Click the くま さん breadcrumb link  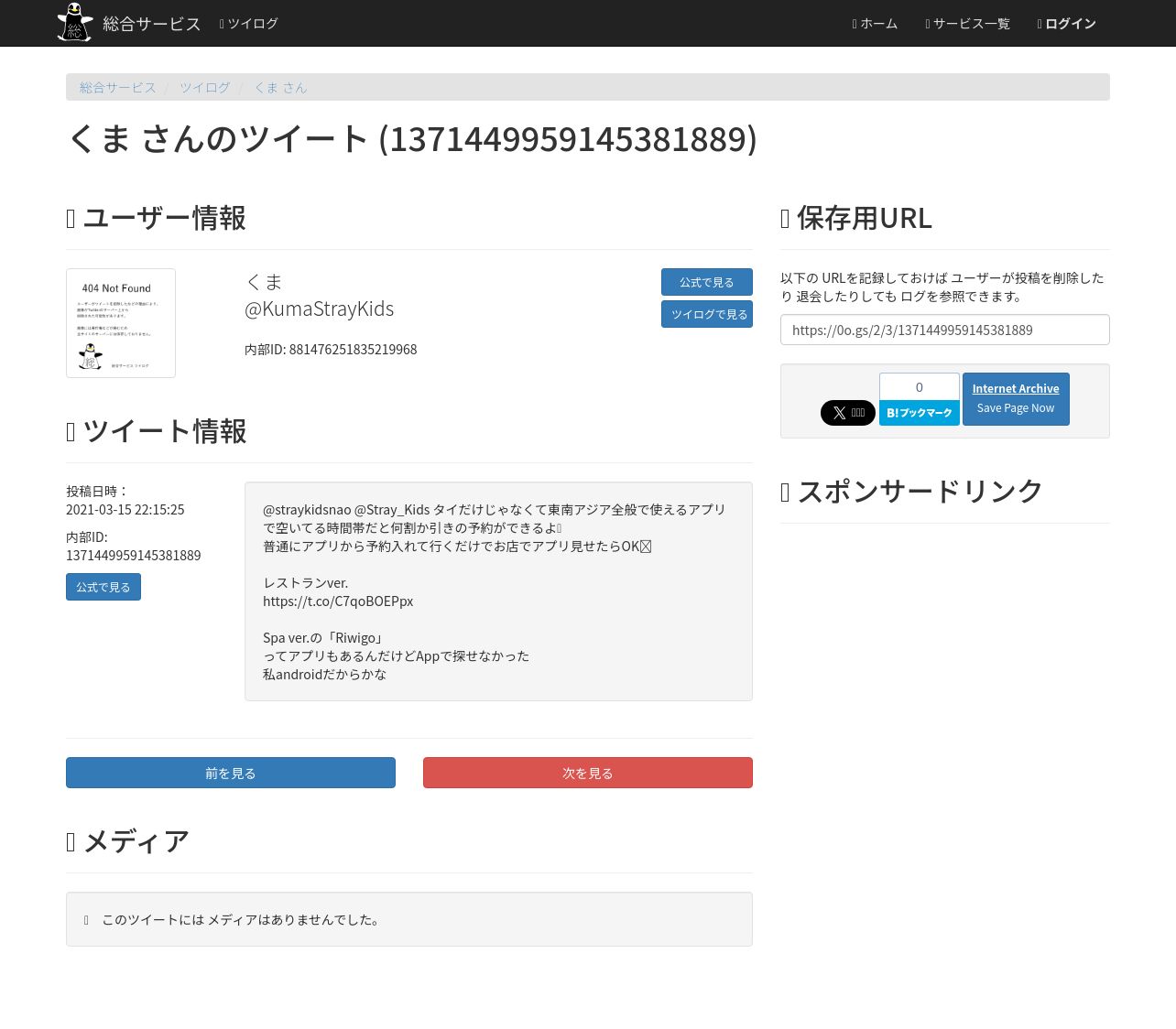click(280, 87)
